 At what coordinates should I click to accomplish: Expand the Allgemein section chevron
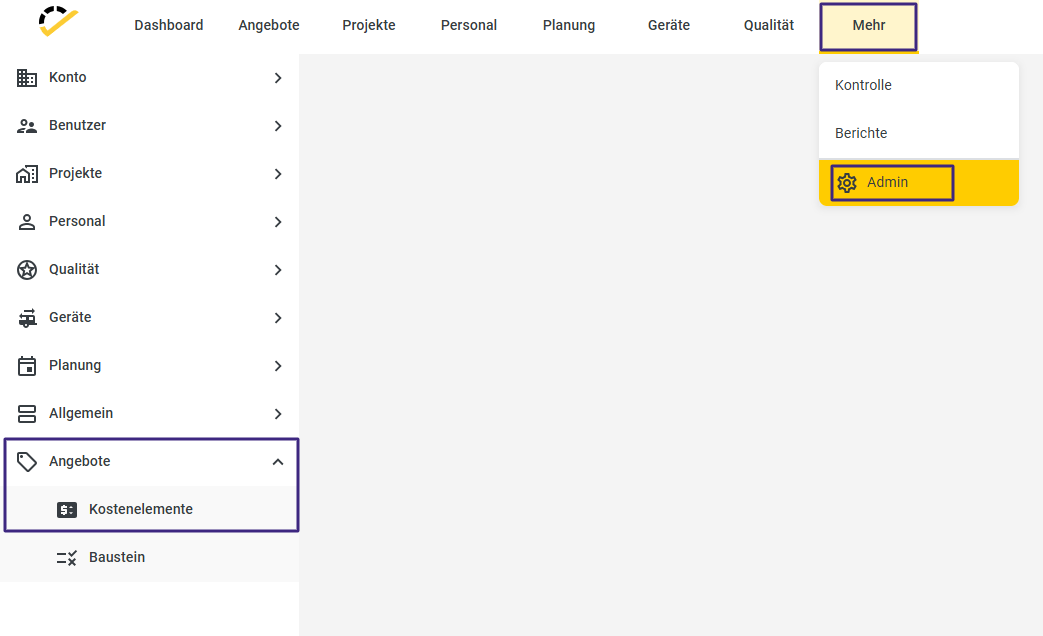coord(278,414)
